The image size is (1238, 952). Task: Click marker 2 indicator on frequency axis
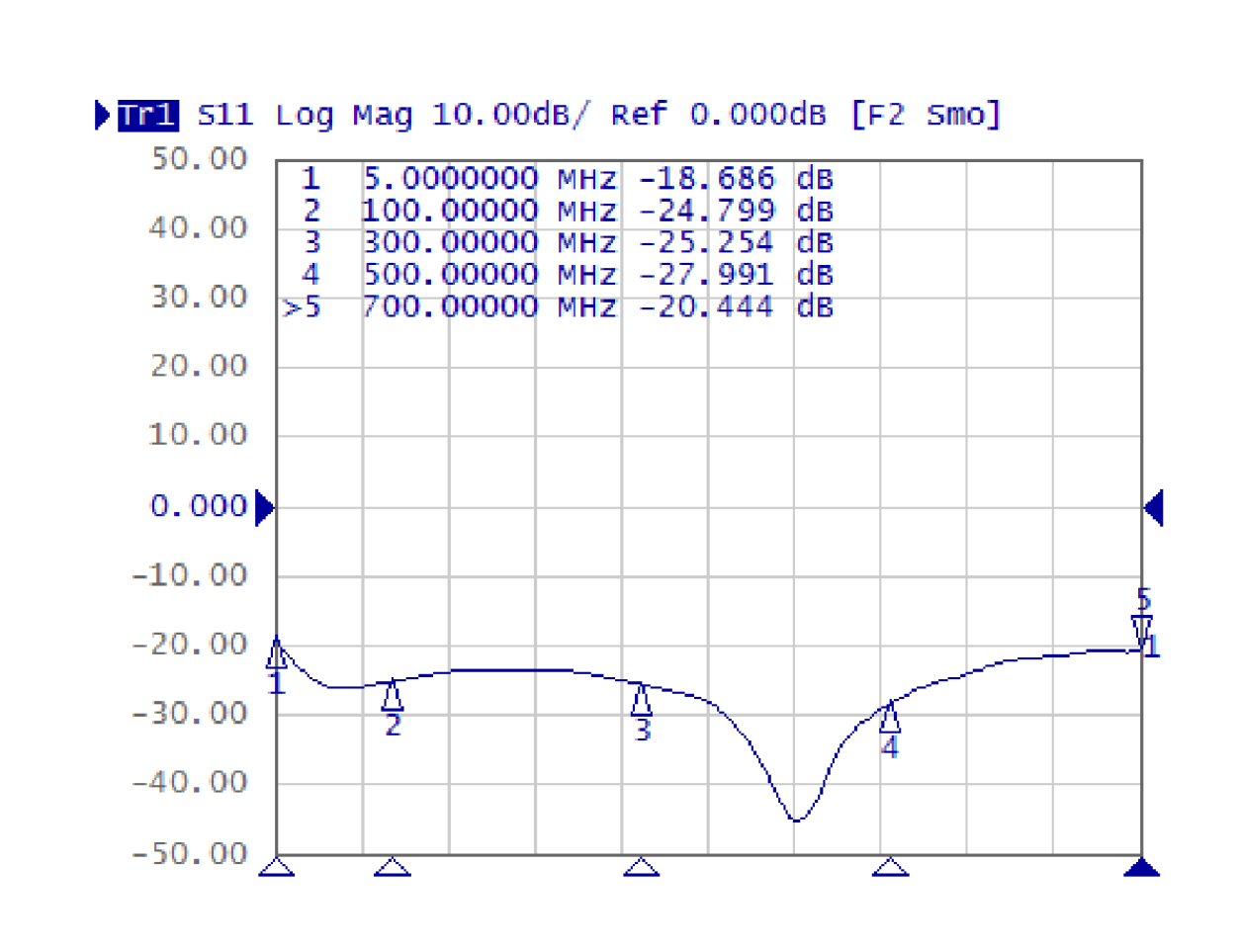[x=393, y=867]
